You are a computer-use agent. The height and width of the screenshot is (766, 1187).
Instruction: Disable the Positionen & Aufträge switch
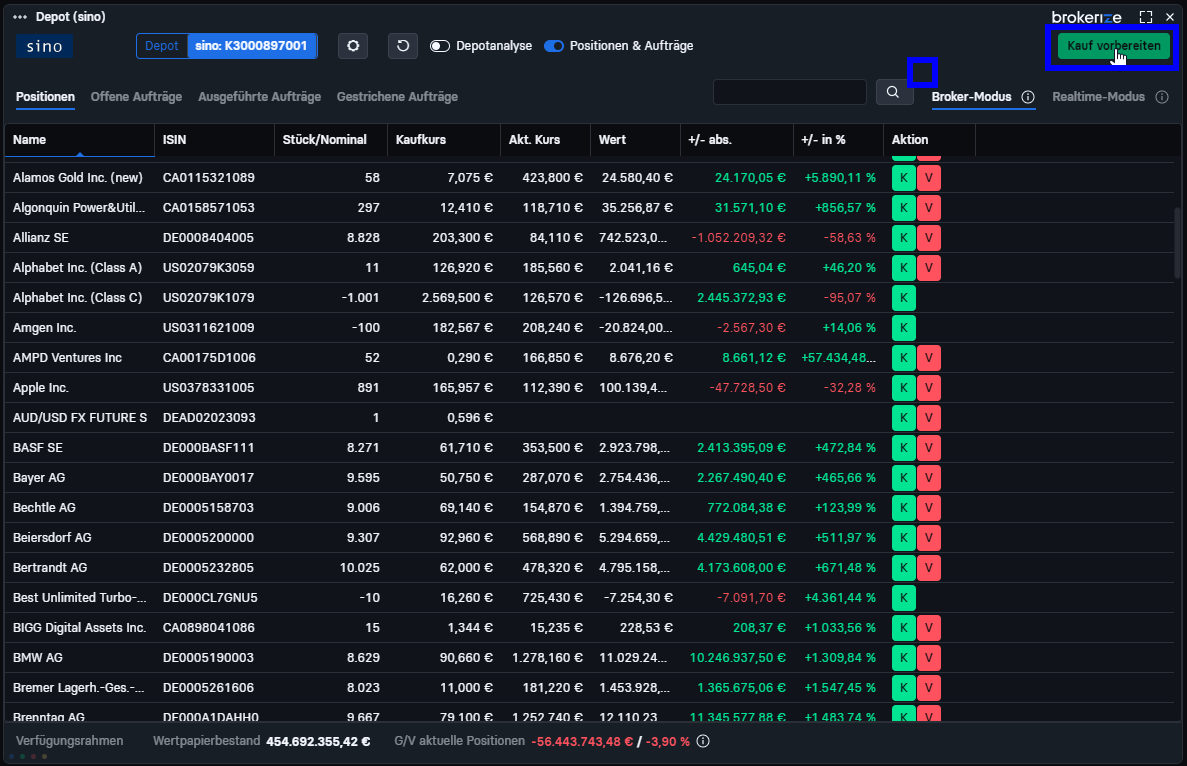554,46
